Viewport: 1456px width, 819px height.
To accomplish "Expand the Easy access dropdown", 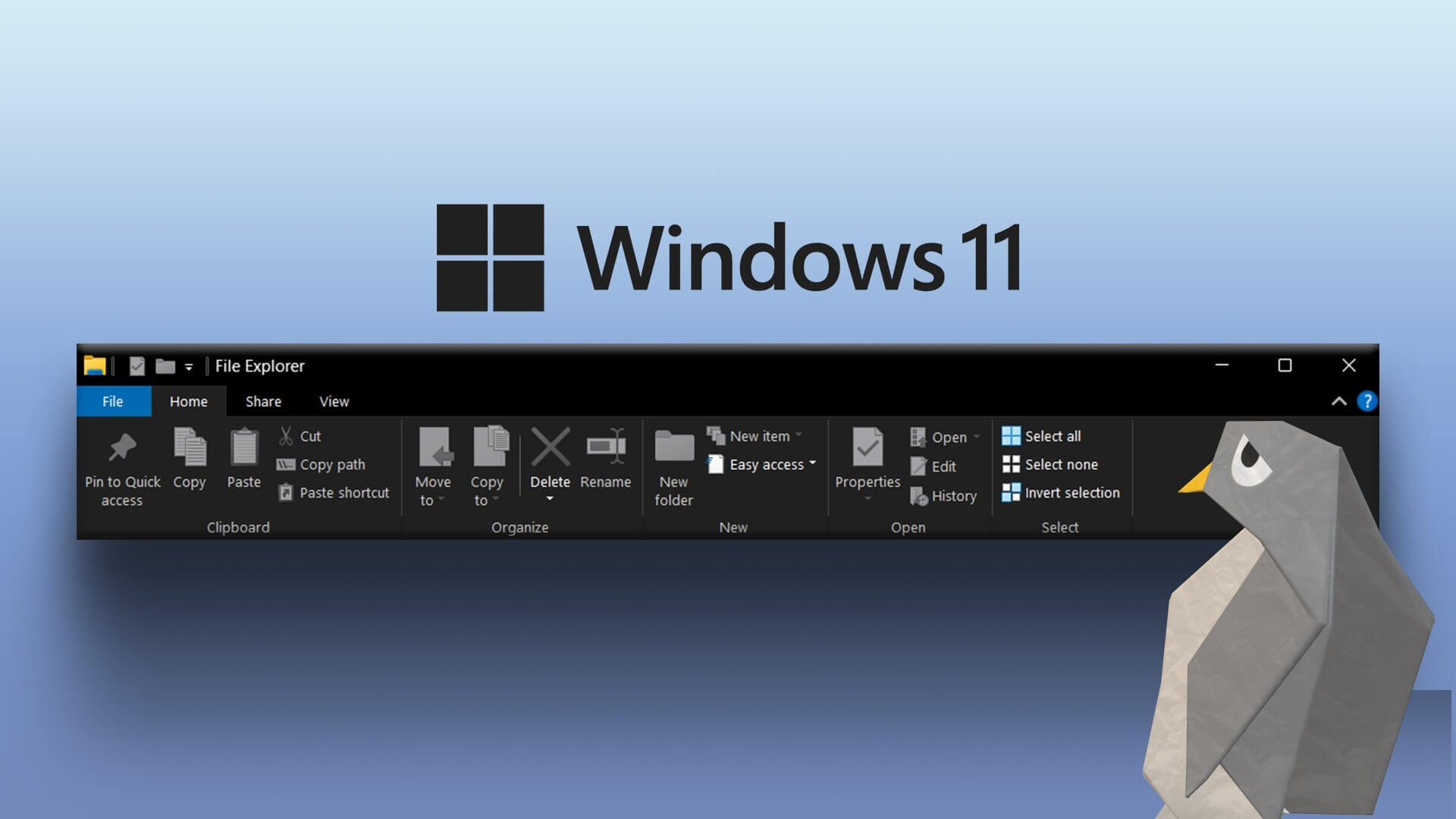I will [812, 463].
